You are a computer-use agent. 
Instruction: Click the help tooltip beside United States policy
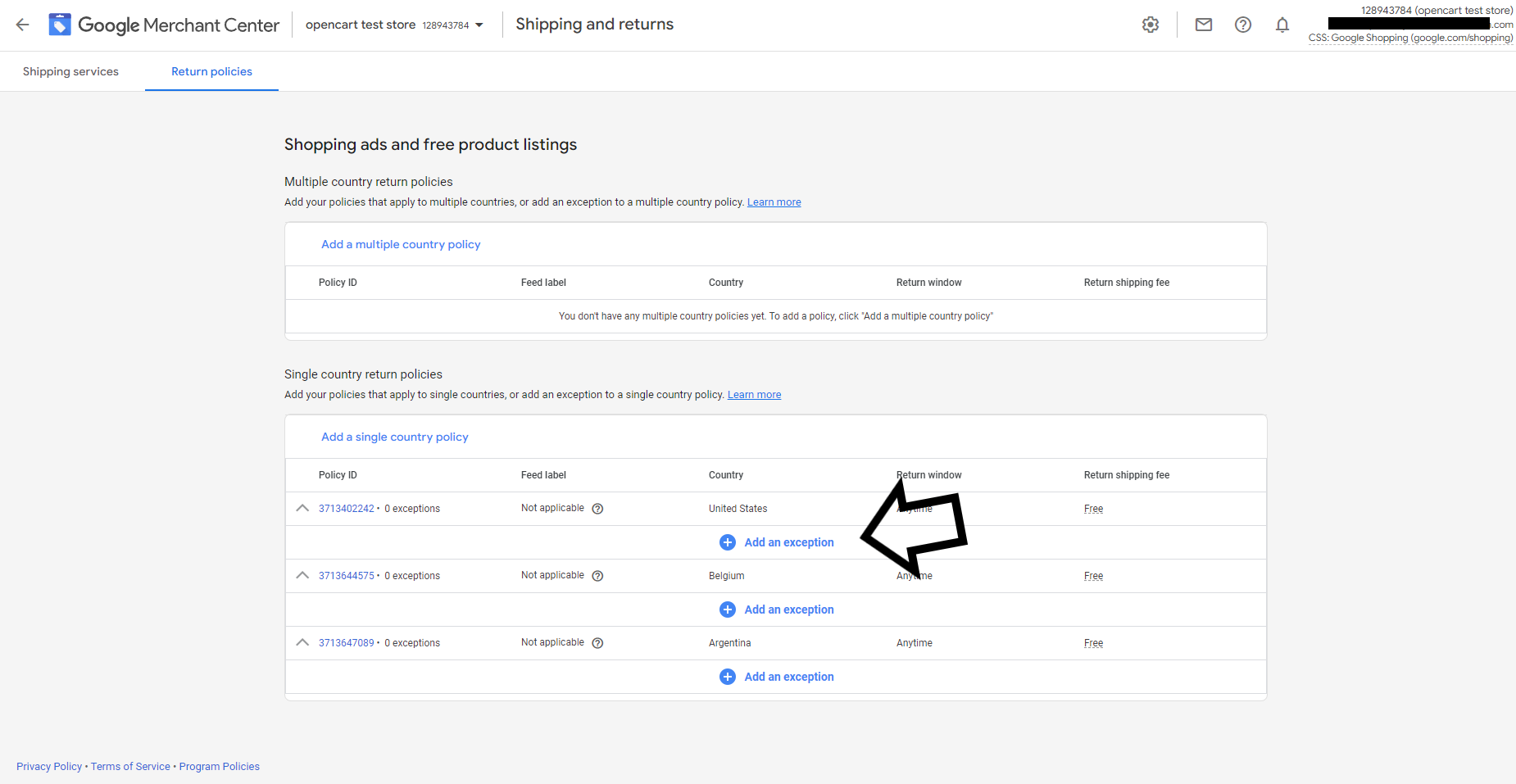click(x=597, y=508)
